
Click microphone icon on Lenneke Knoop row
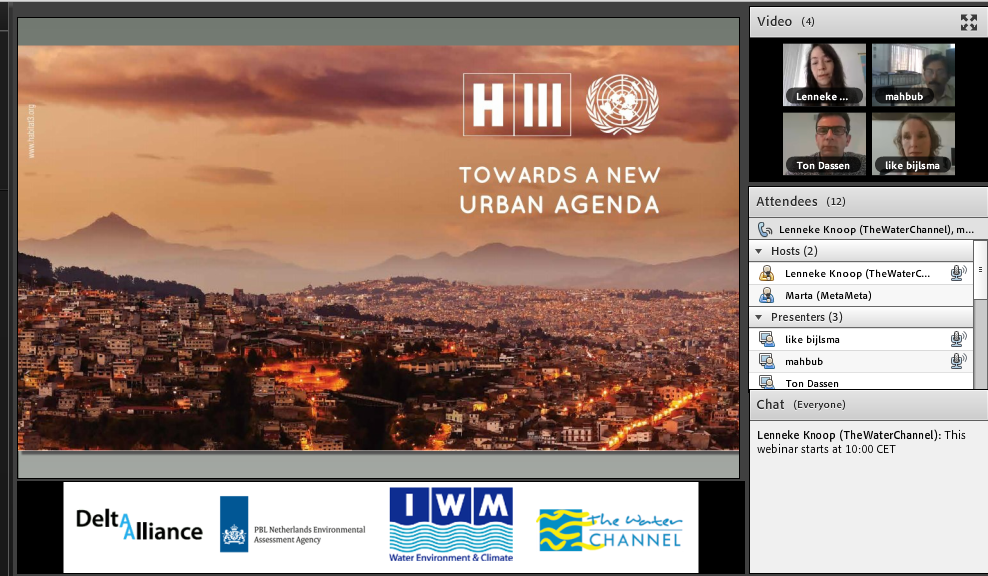(x=958, y=273)
